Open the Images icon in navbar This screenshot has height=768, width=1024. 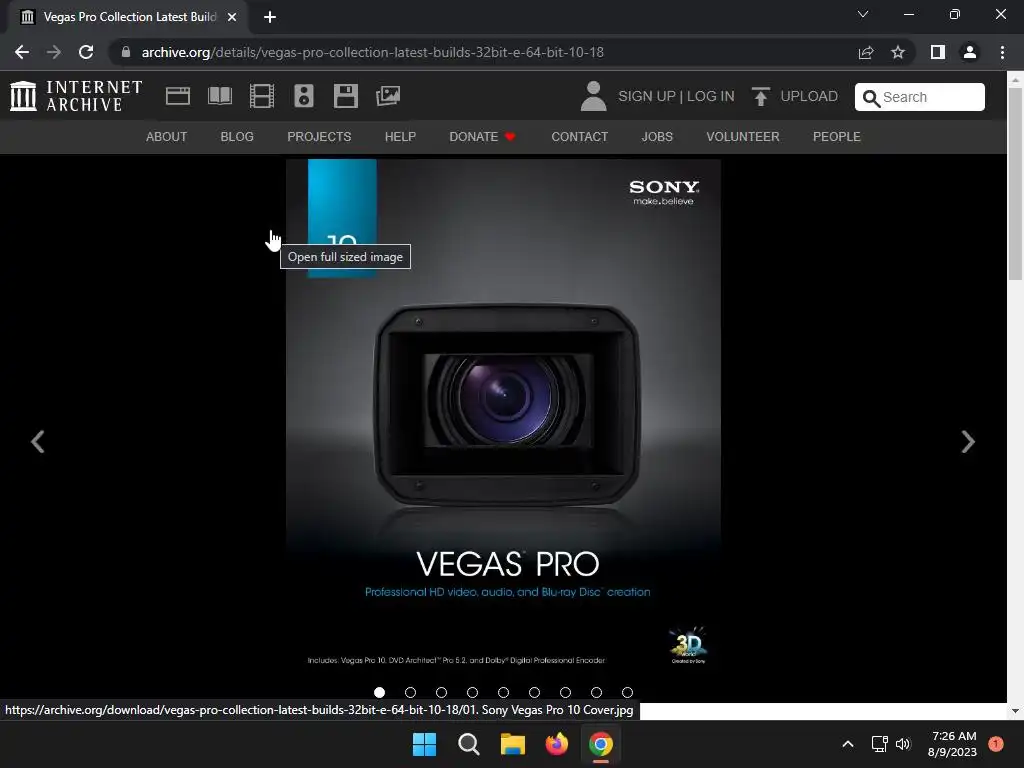click(x=388, y=96)
